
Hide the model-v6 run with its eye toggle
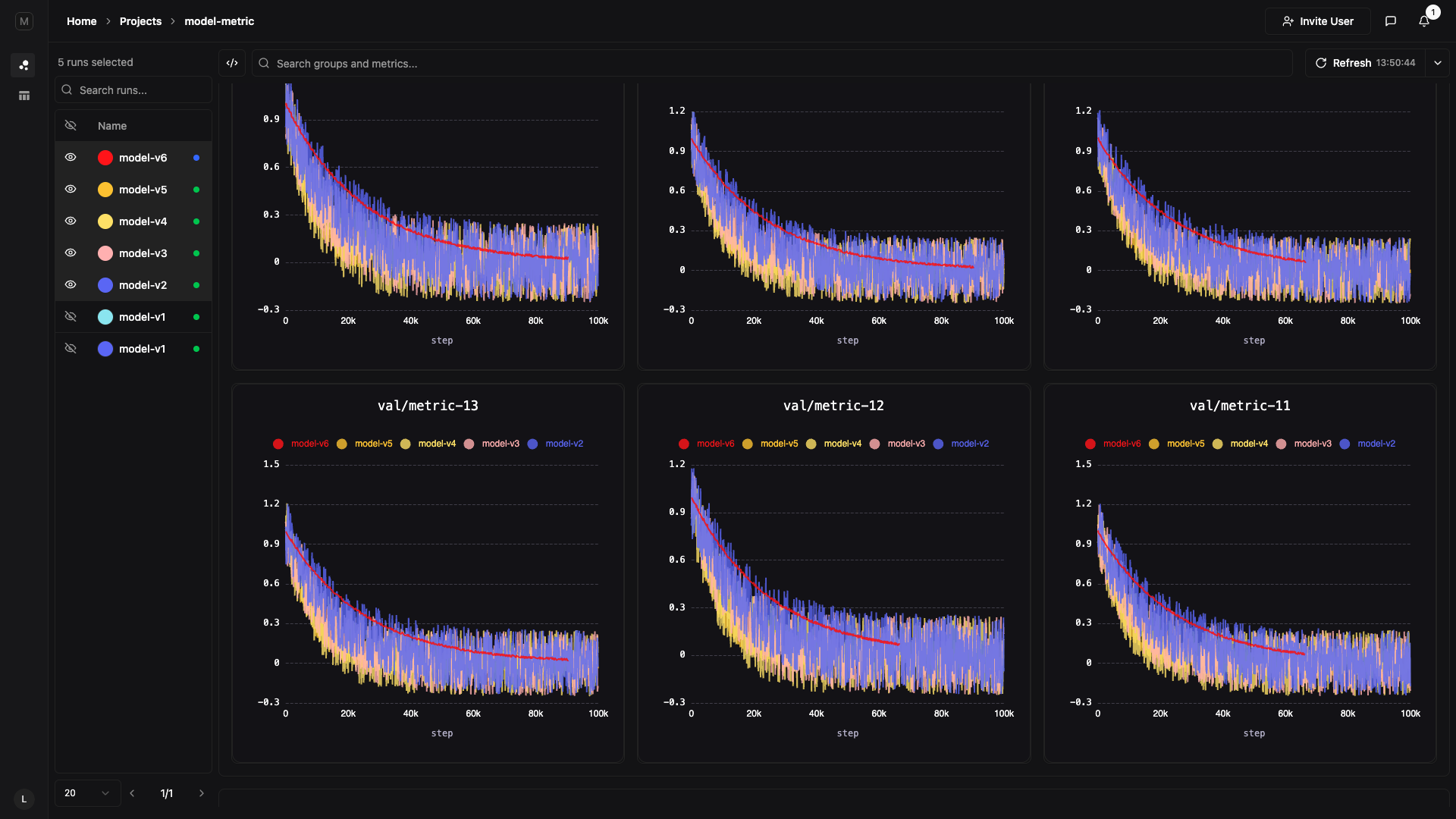click(x=71, y=157)
